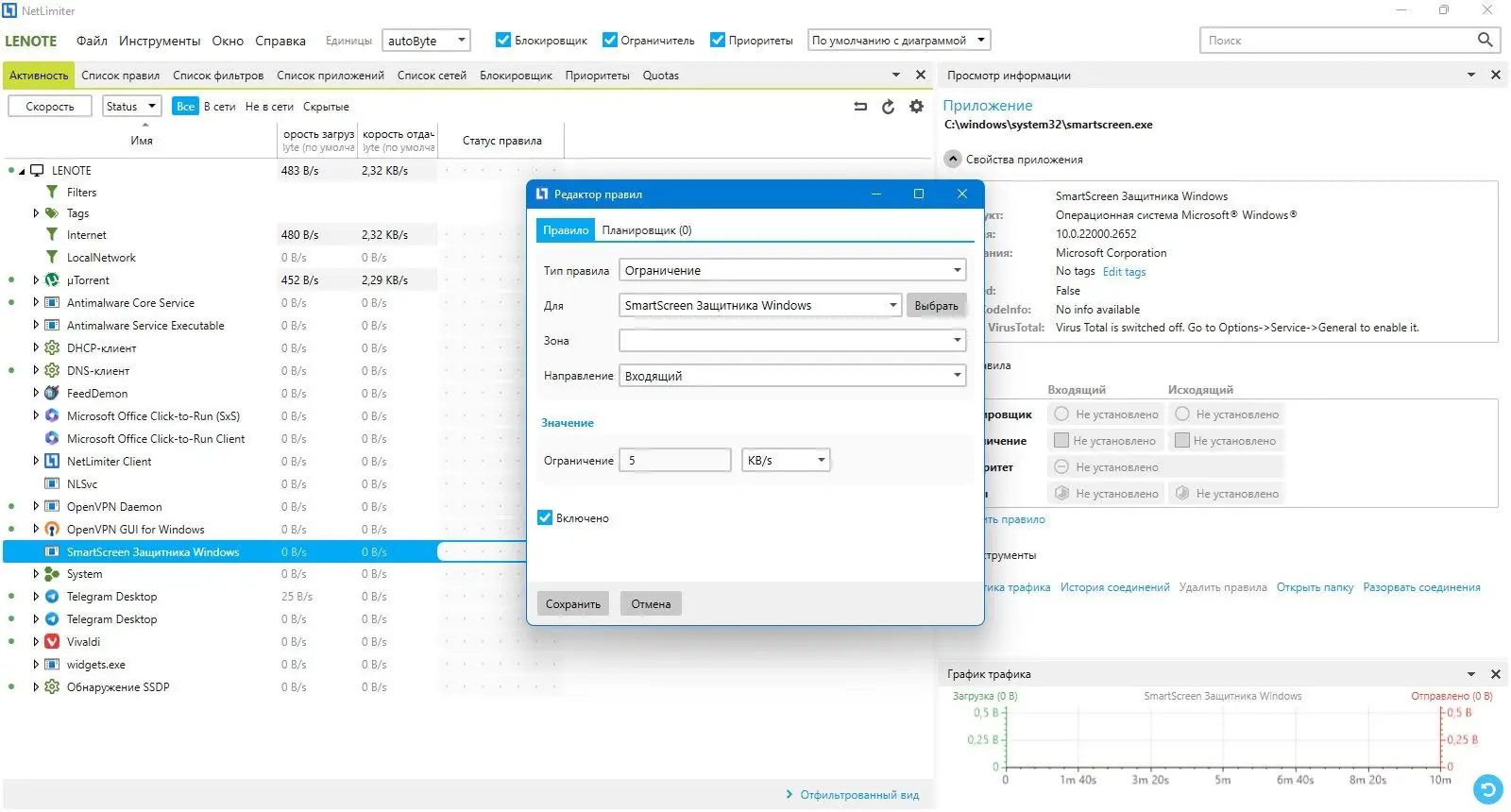Click the DNS-клиент gear icon
Viewport: 1511px width, 812px height.
pos(52,370)
